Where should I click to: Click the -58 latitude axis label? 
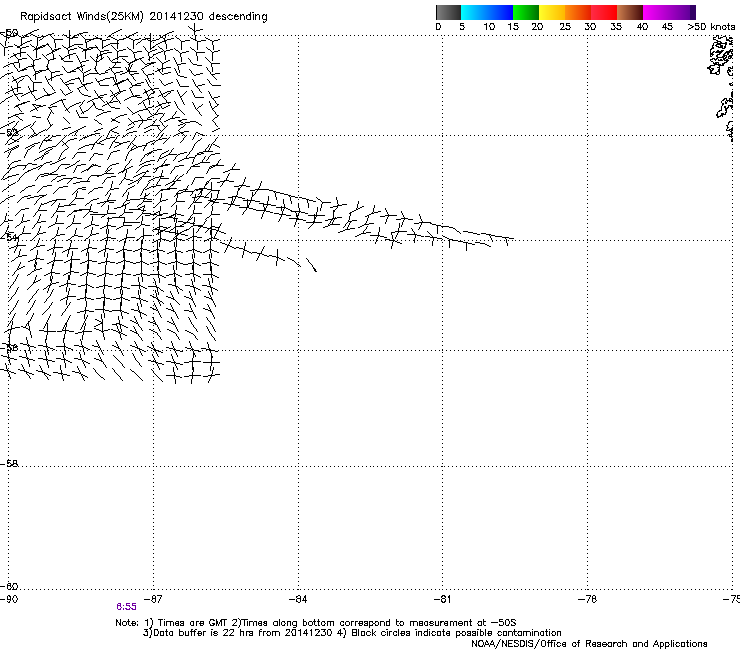click(x=9, y=464)
